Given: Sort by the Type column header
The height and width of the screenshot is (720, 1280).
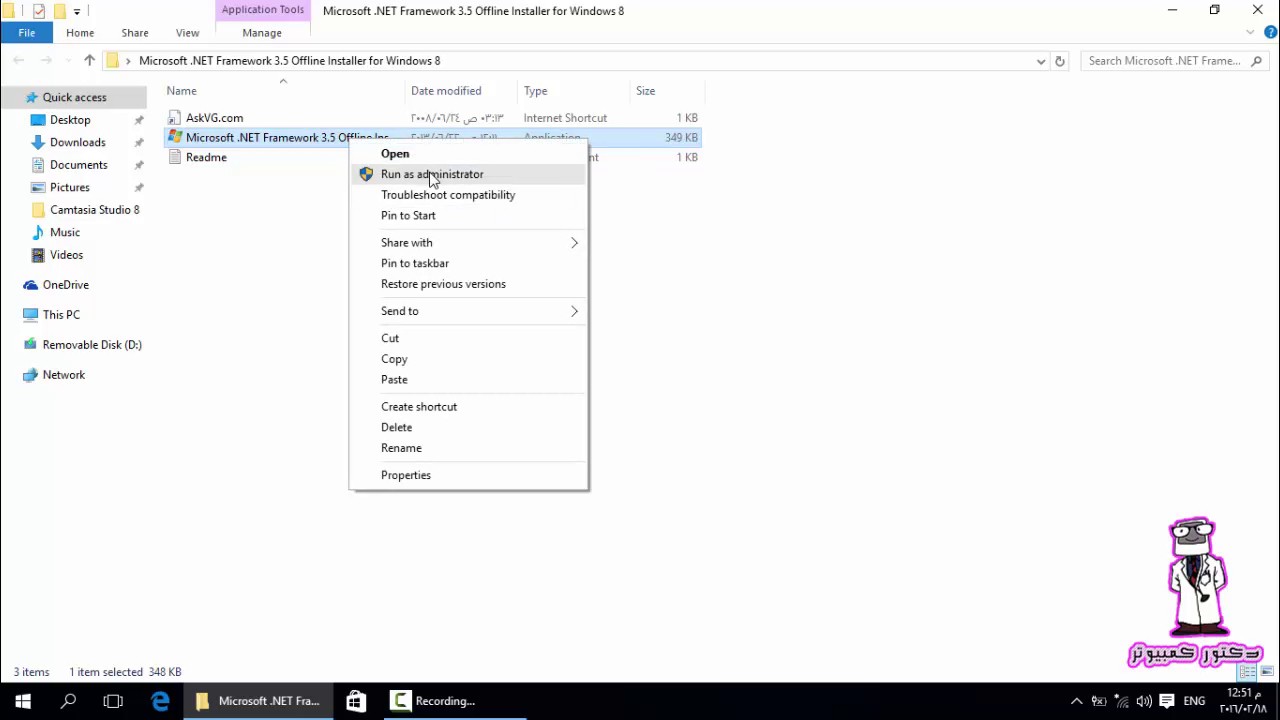Looking at the screenshot, I should [575, 91].
